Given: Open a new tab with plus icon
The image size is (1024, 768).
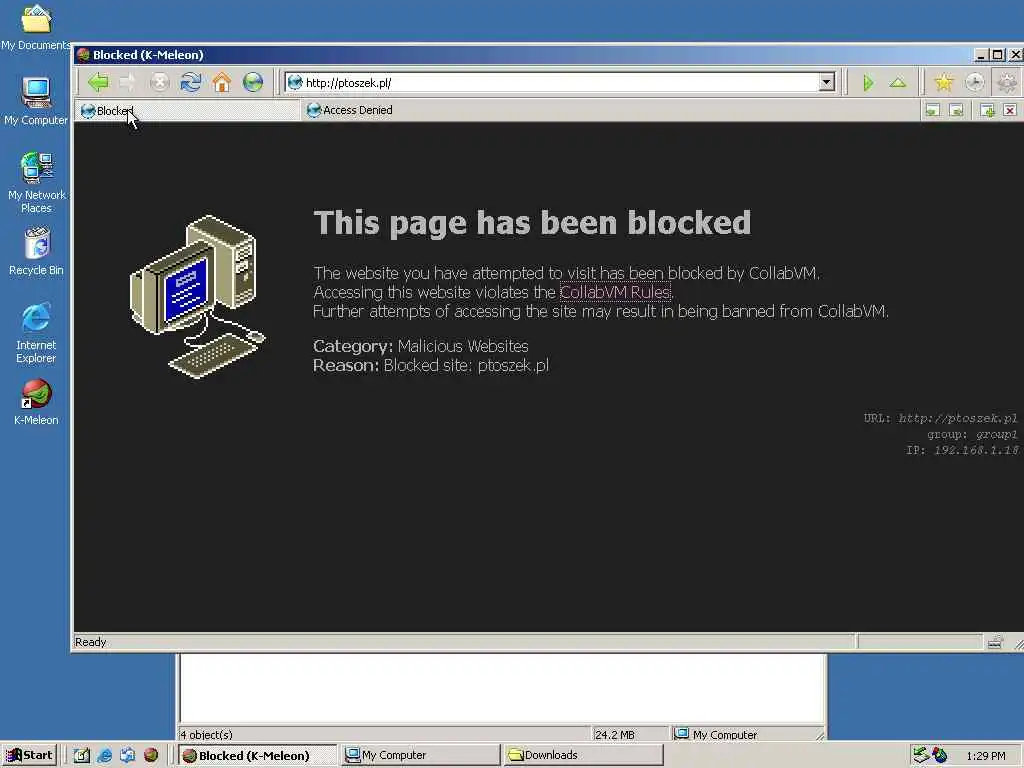Looking at the screenshot, I should [987, 110].
